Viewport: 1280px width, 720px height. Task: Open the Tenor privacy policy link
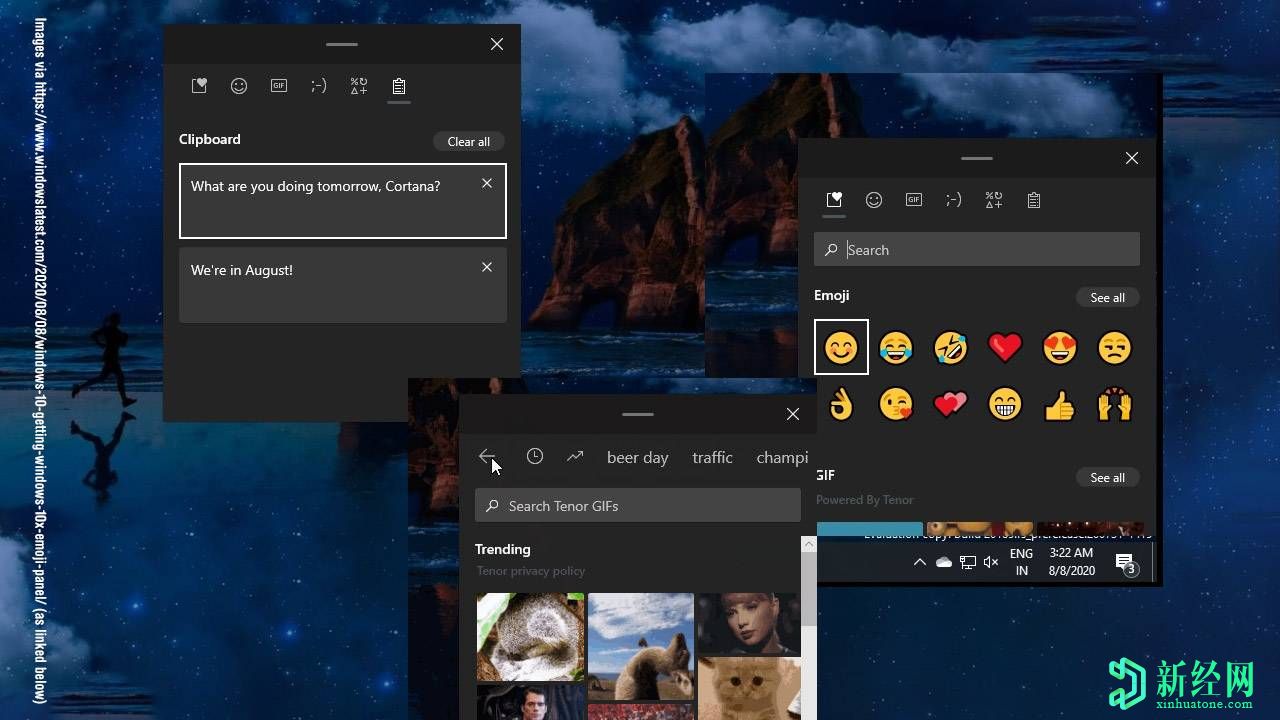(x=531, y=570)
